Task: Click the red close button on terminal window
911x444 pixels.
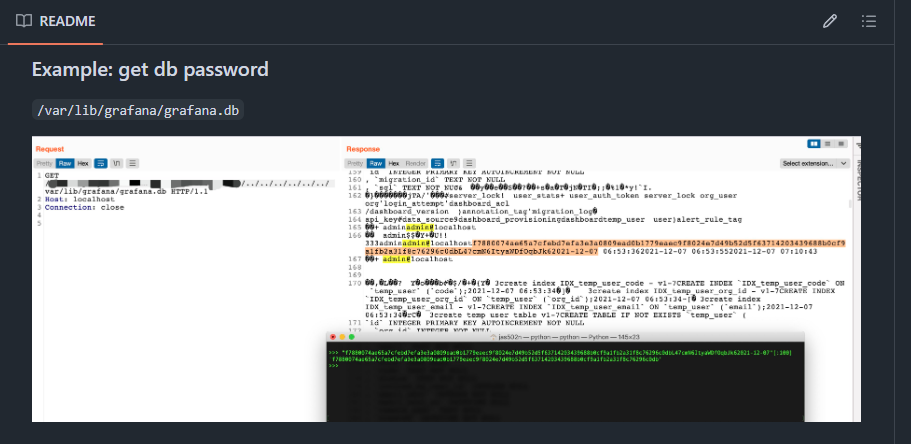Action: coord(333,337)
